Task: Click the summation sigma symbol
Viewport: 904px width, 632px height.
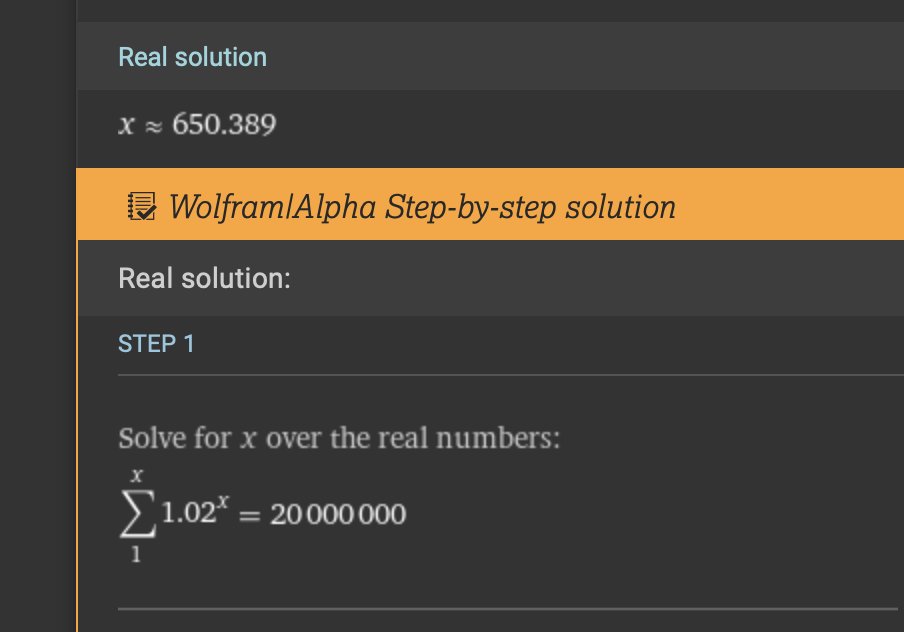Action: click(137, 513)
